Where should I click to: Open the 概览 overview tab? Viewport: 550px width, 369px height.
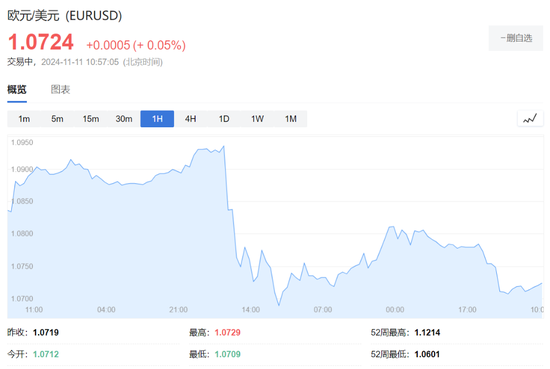(x=17, y=90)
